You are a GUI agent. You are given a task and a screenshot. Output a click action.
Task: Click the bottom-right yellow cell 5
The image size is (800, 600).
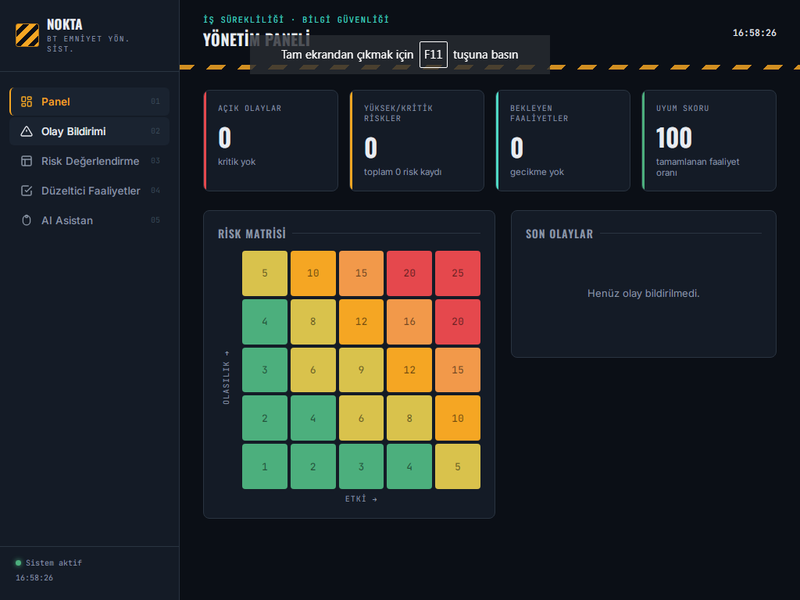point(458,466)
